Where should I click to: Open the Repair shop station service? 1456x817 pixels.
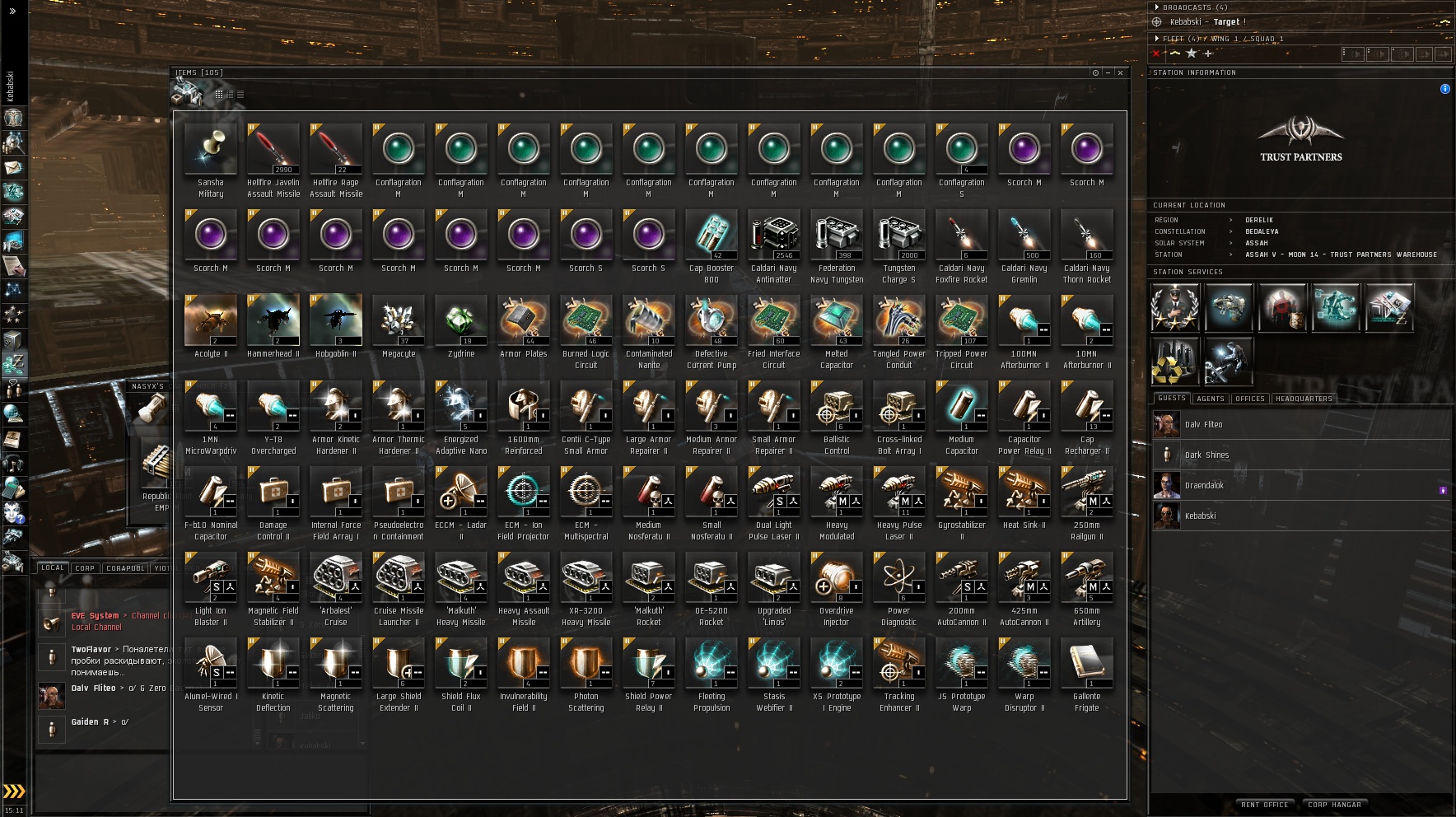pyautogui.click(x=1227, y=362)
